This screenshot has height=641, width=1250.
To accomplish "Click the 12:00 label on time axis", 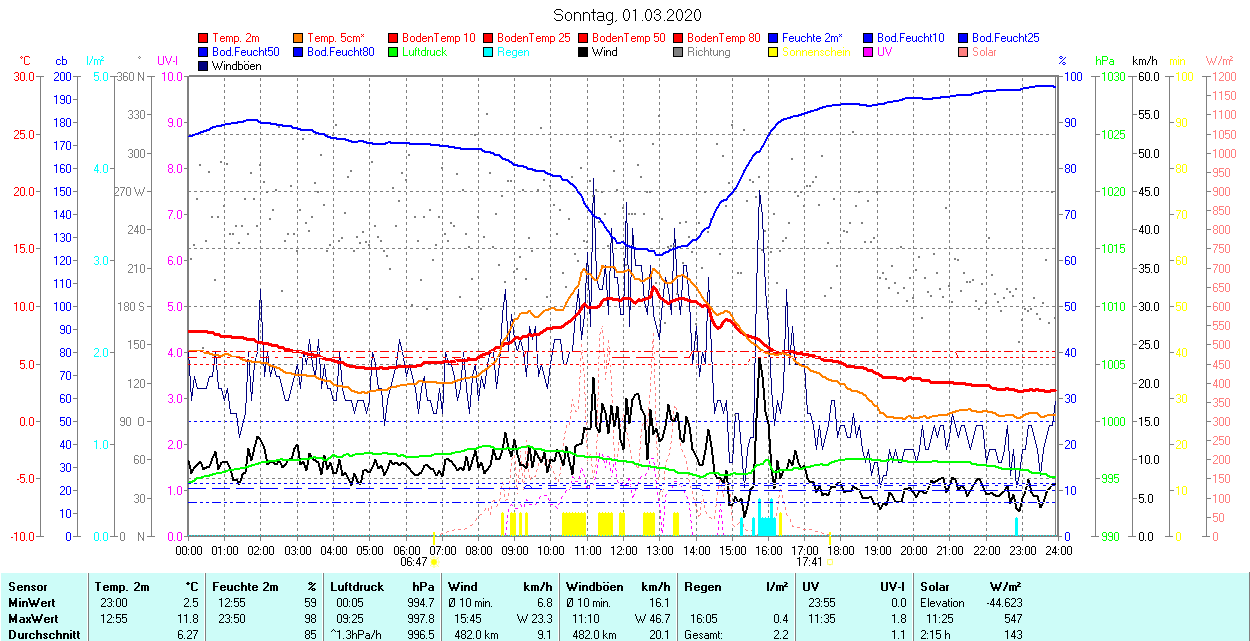I will pos(624,550).
